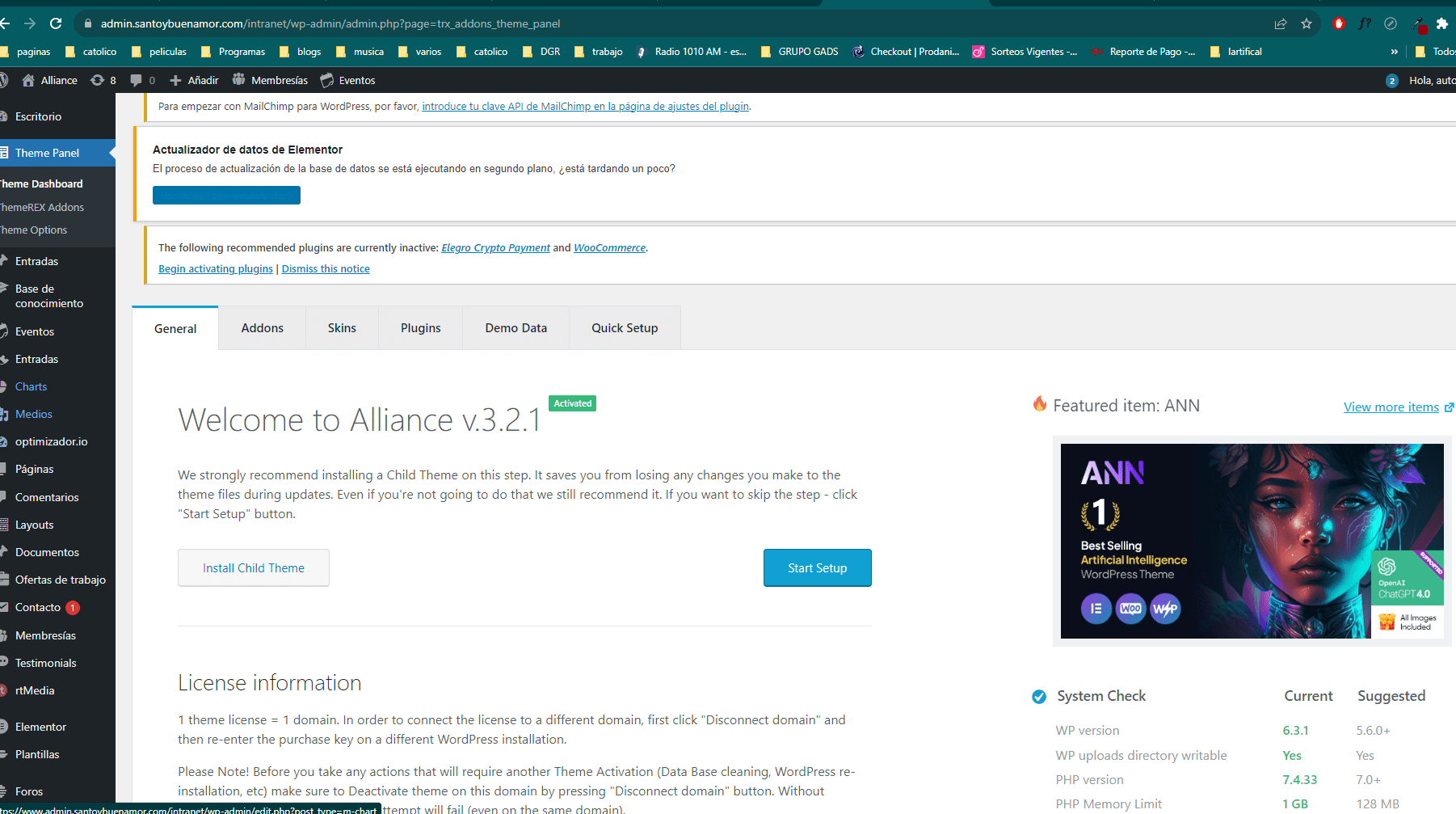Image resolution: width=1456 pixels, height=814 pixels.
Task: Open optimizador.io in the sidebar
Action: 51,441
